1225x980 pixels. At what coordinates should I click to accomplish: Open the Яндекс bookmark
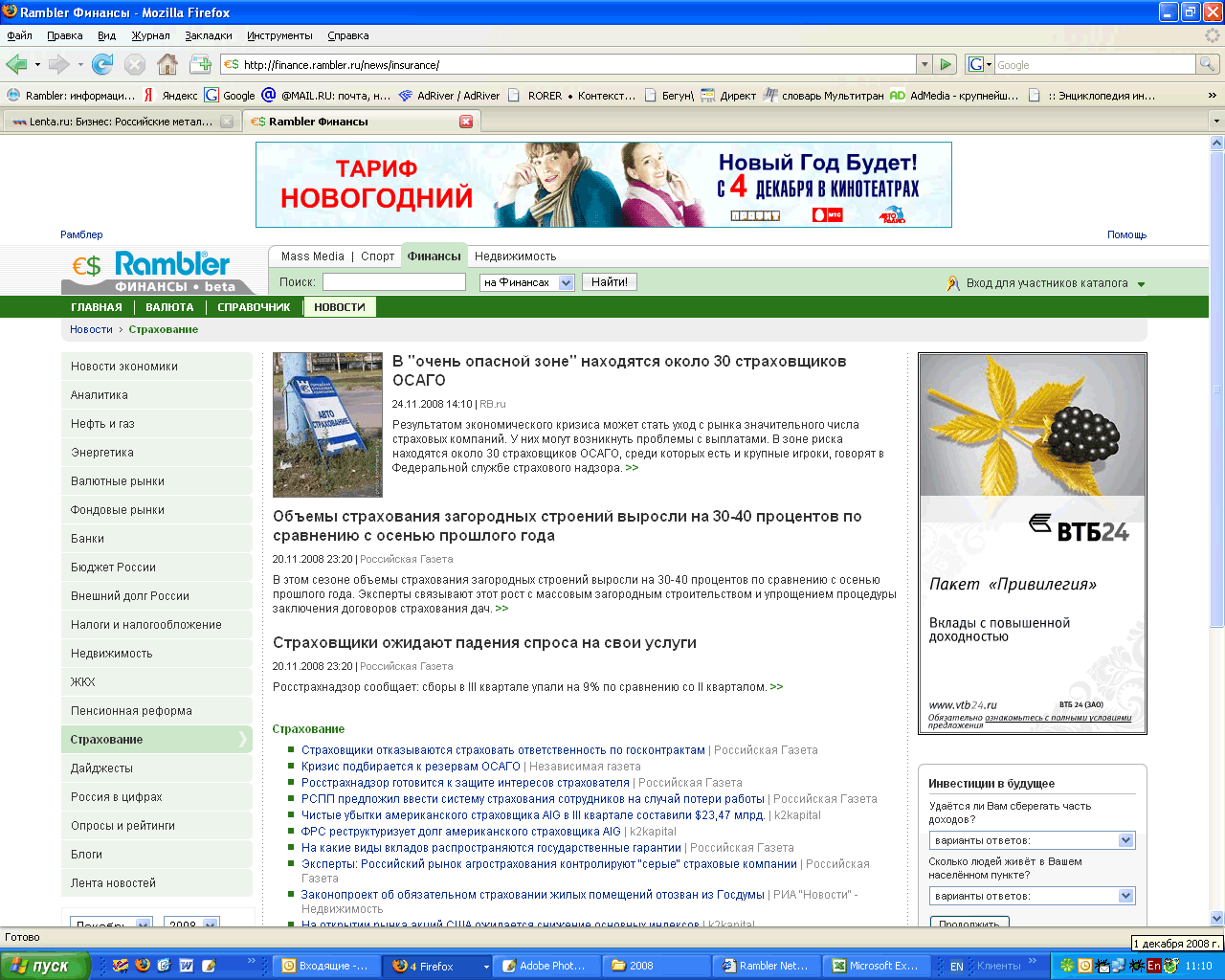point(170,95)
